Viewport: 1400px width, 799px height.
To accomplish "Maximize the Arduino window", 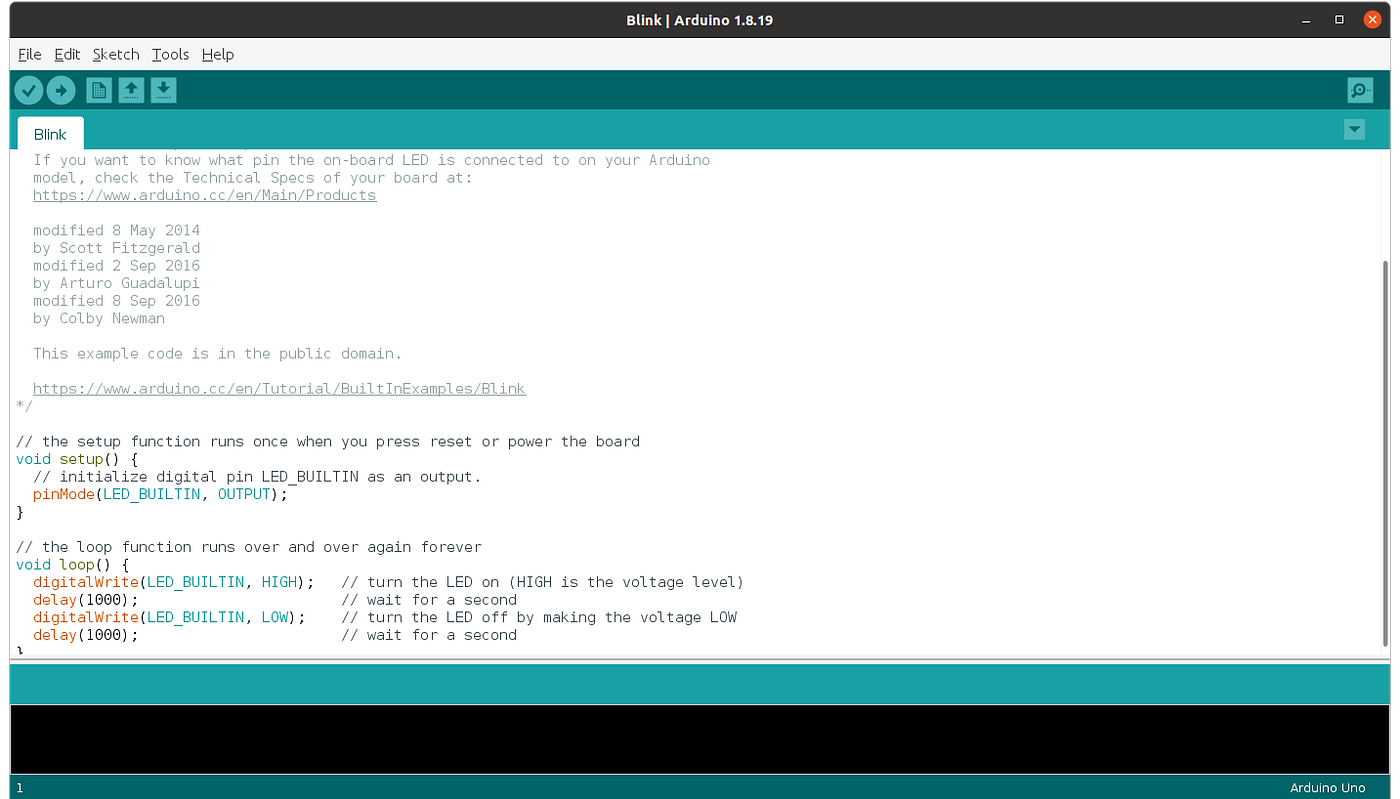I will [1339, 20].
